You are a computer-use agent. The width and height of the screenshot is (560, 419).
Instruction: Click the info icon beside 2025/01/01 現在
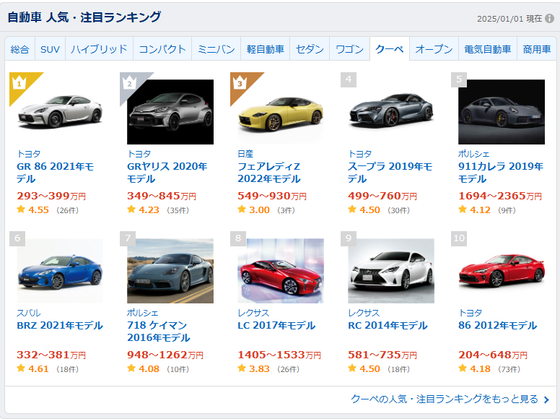pos(549,19)
